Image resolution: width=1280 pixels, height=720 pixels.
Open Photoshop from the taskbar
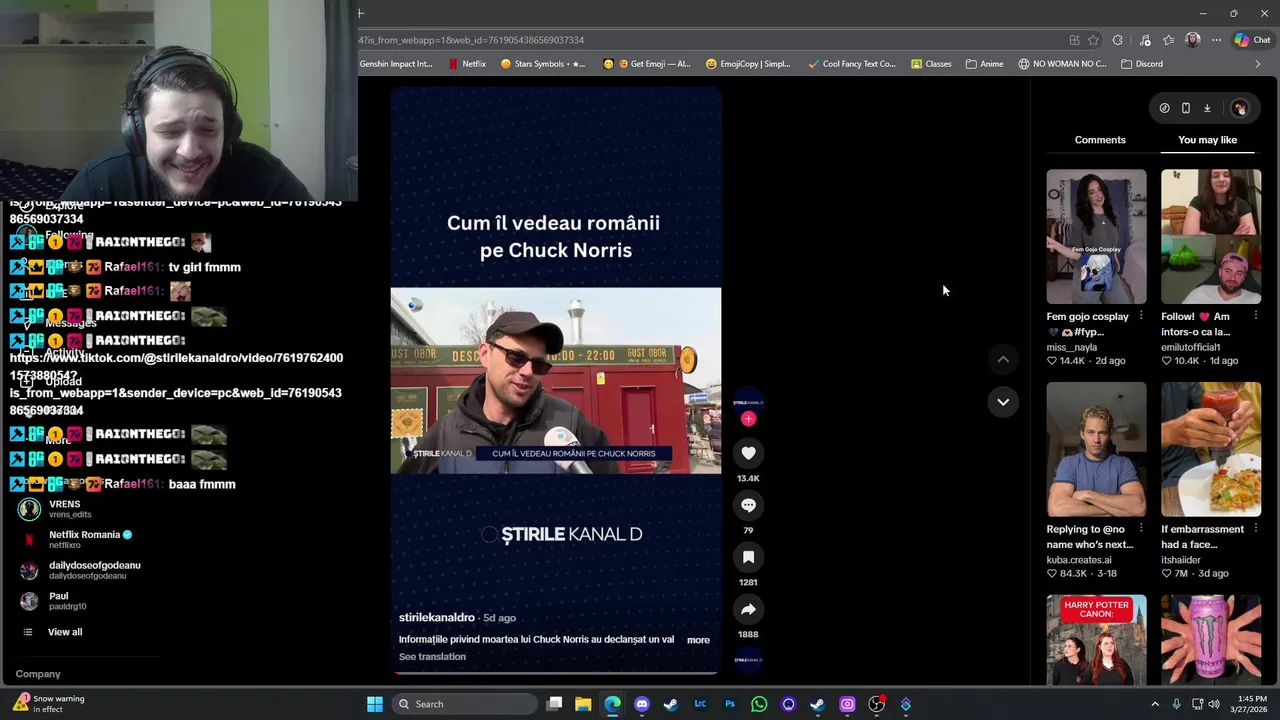730,704
